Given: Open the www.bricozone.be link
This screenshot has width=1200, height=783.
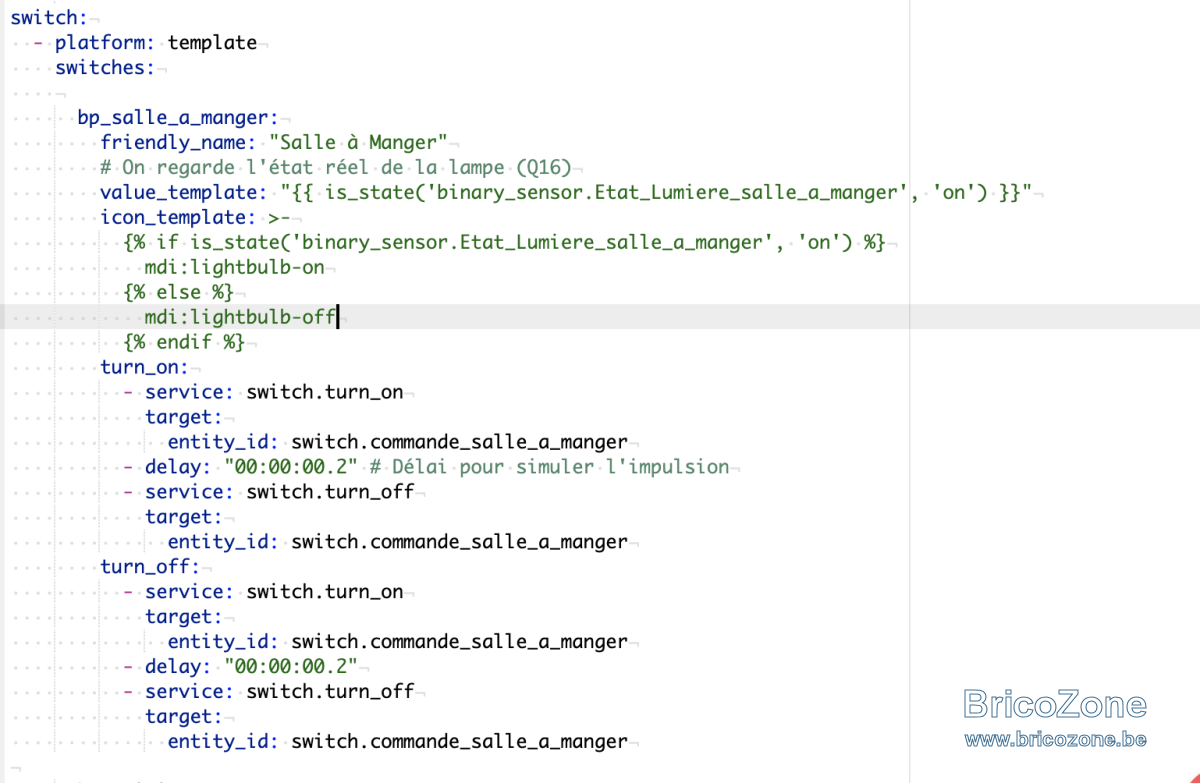Looking at the screenshot, I should pos(1055,740).
